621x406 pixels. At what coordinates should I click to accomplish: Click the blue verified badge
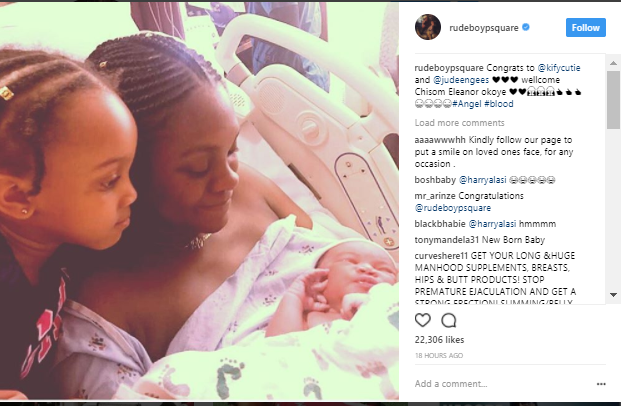click(x=526, y=27)
